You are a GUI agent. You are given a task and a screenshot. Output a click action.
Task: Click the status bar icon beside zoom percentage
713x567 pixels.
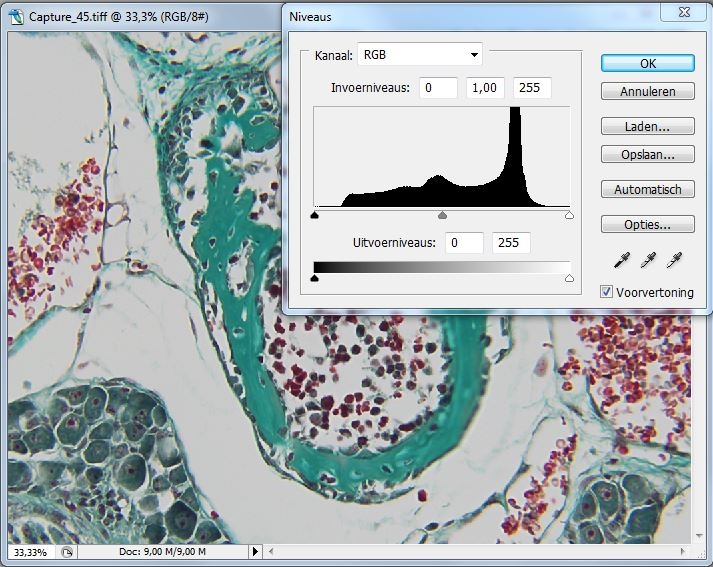click(x=67, y=551)
